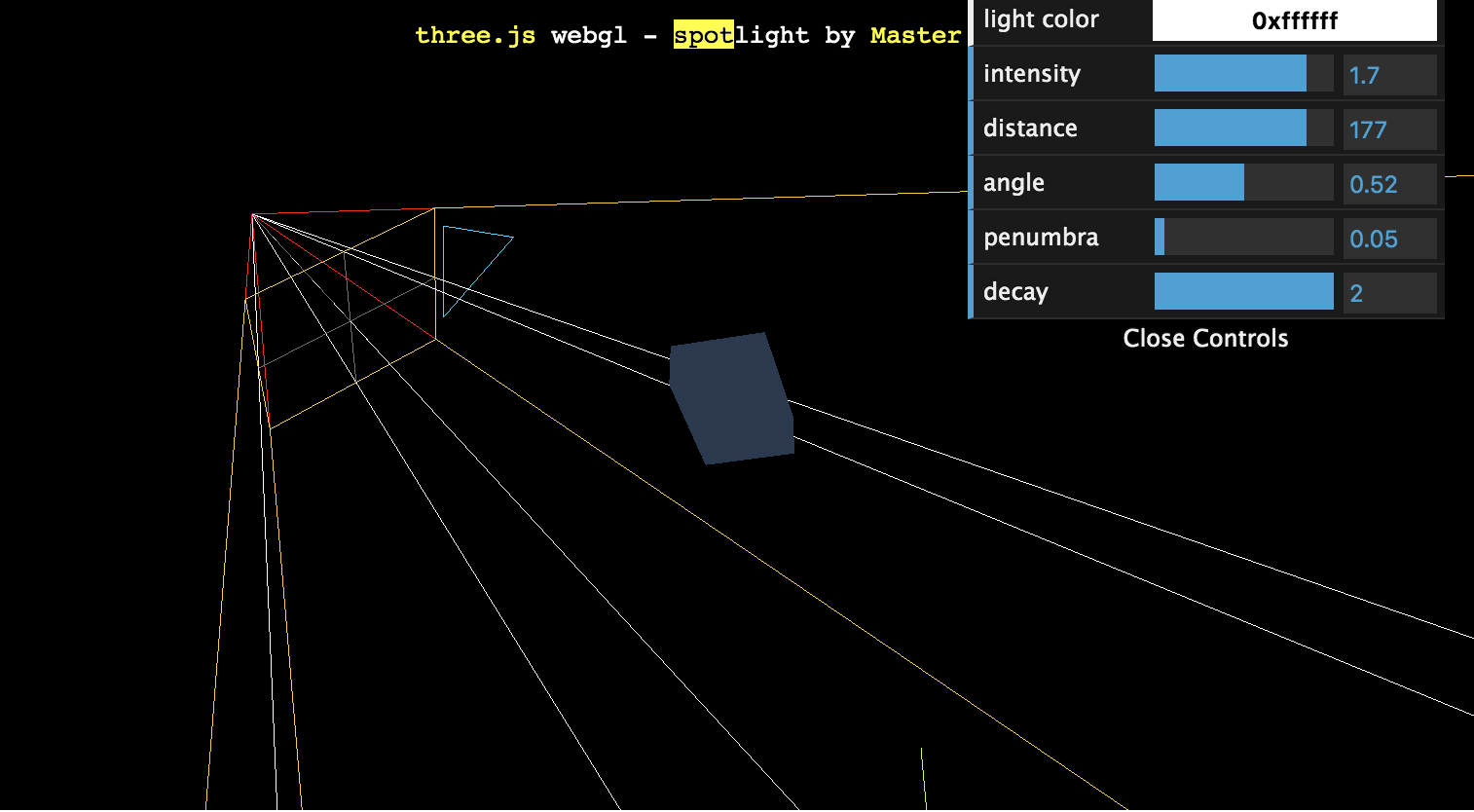Select the intensity value field 1.7
The height and width of the screenshot is (812, 1474).
click(x=1389, y=75)
